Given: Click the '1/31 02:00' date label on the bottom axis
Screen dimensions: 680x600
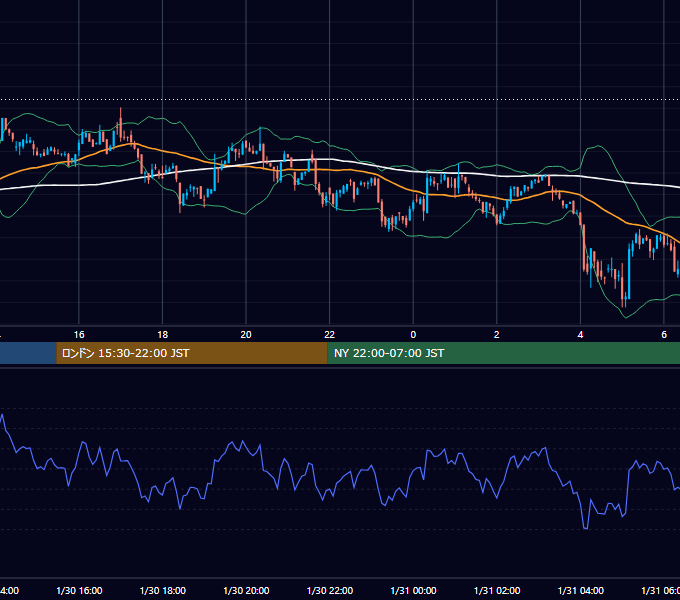Looking at the screenshot, I should [497, 590].
